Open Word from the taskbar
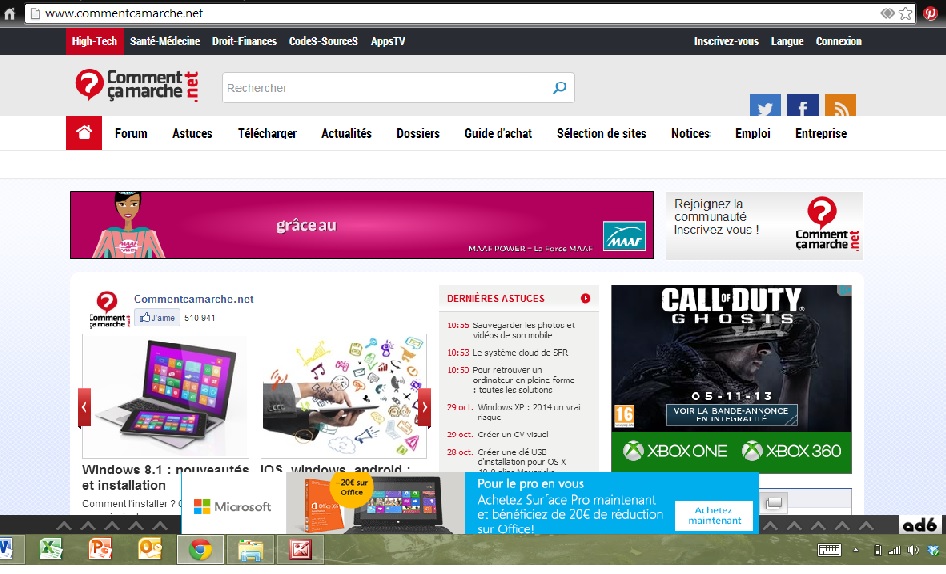The width and height of the screenshot is (946, 574). (x=6, y=549)
